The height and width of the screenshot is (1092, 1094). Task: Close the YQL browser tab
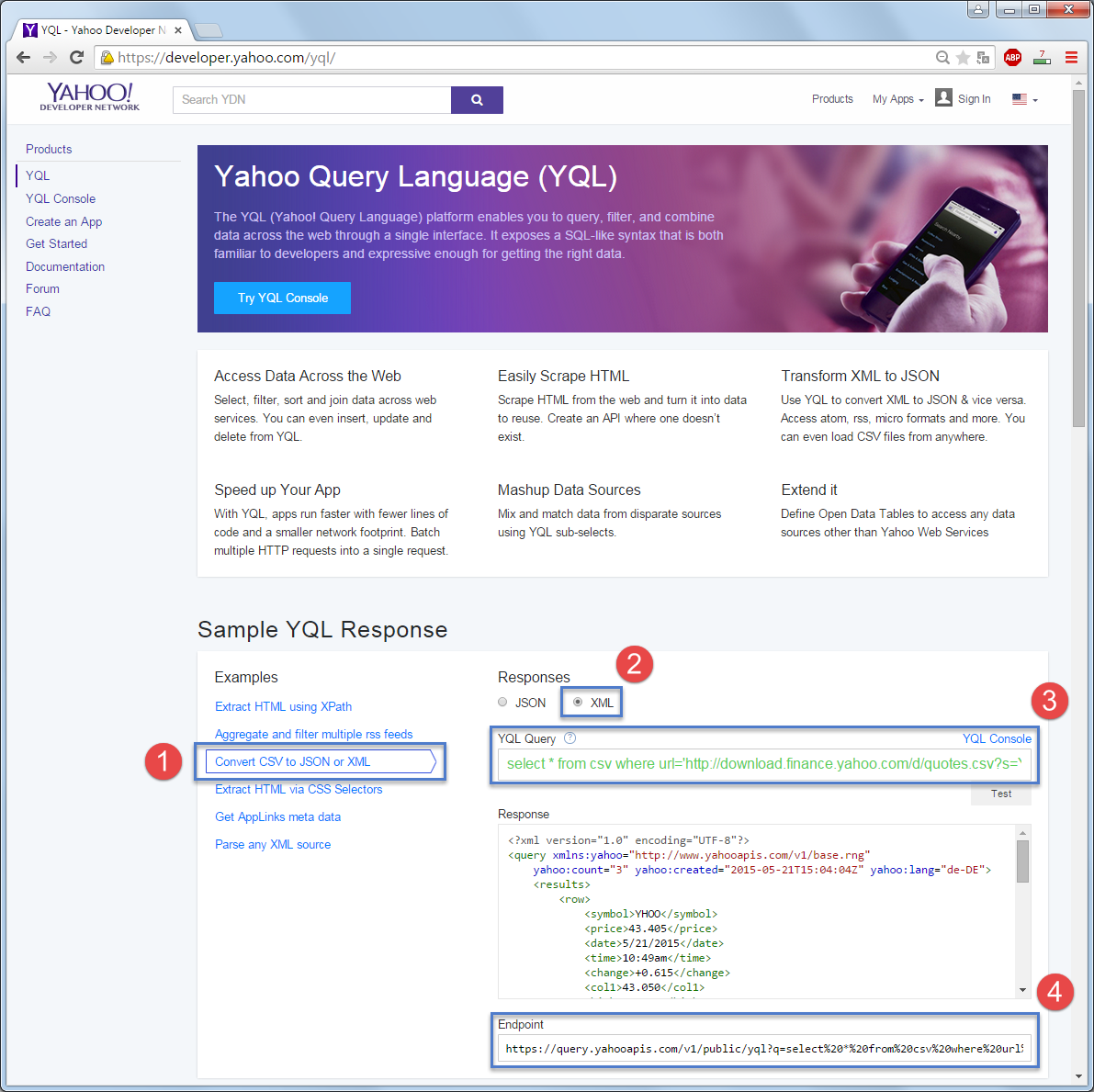(178, 30)
